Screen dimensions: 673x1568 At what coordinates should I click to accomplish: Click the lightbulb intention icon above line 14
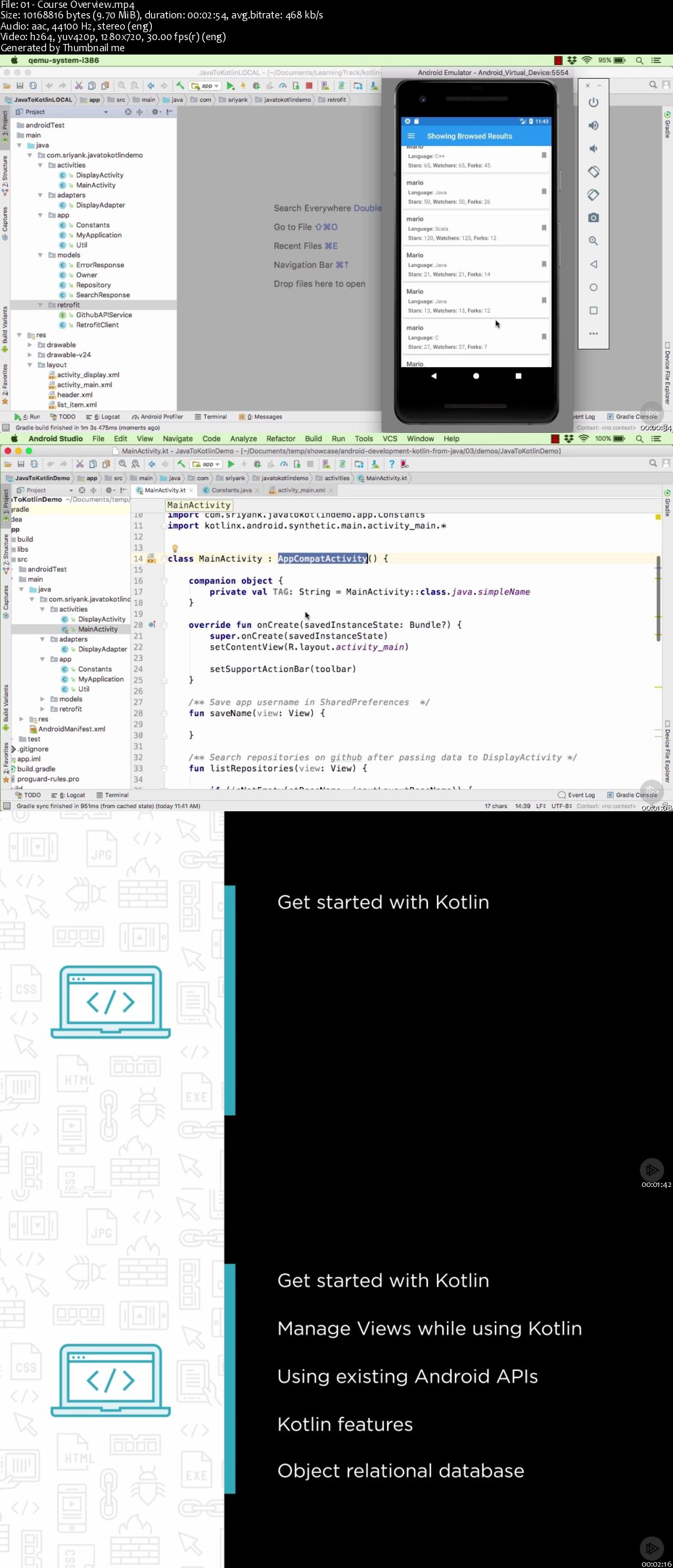[x=175, y=548]
